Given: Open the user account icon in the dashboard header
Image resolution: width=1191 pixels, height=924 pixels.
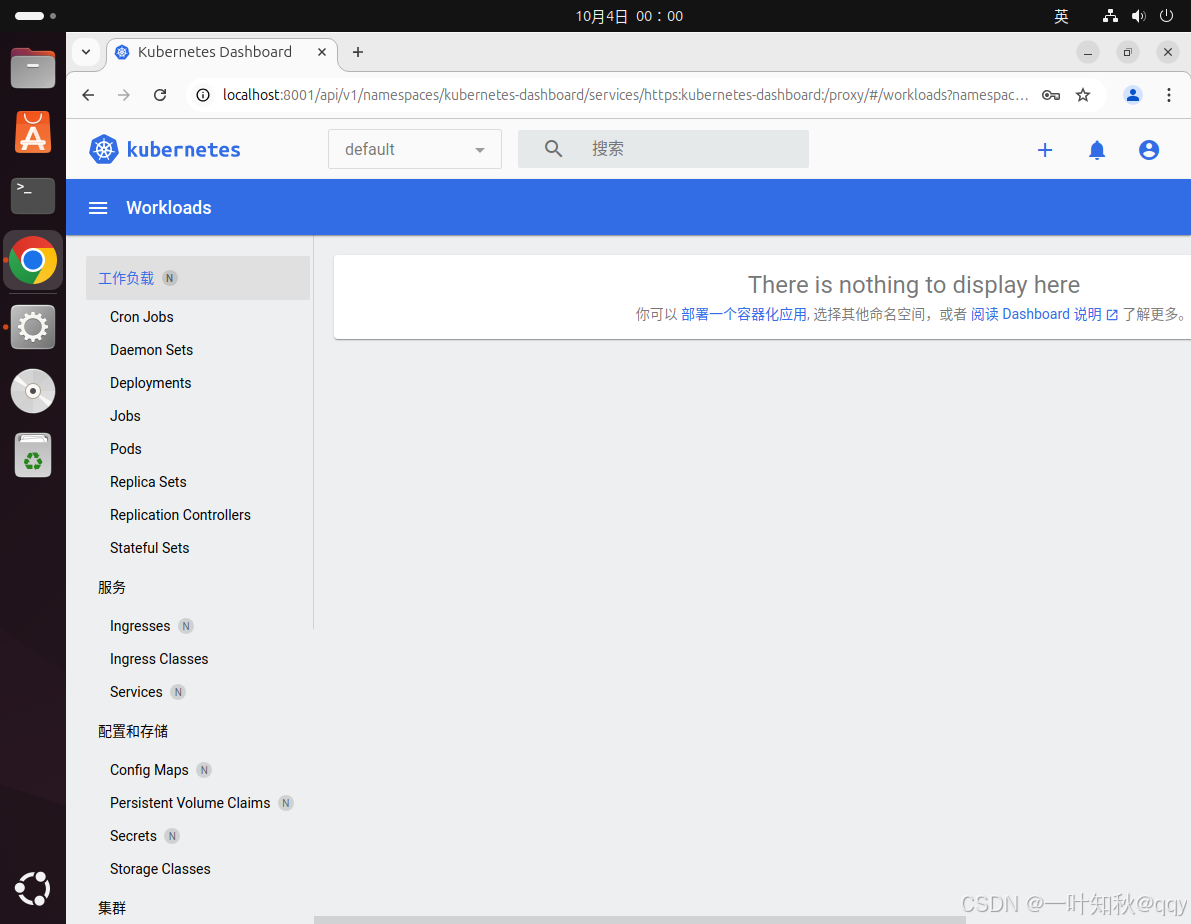Looking at the screenshot, I should click(x=1148, y=150).
